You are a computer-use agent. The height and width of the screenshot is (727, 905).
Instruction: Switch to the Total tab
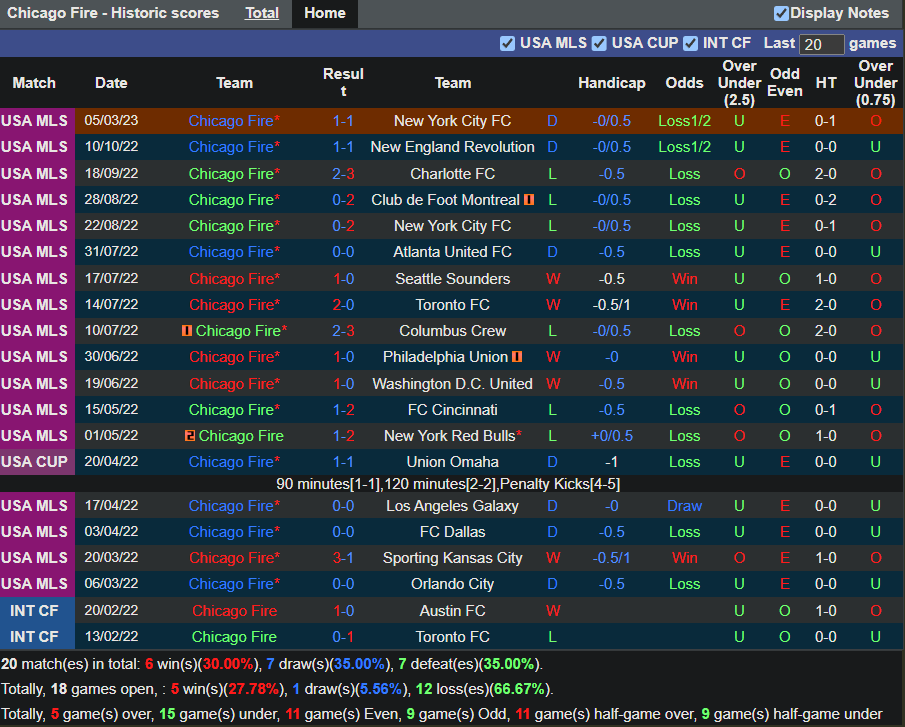[261, 13]
